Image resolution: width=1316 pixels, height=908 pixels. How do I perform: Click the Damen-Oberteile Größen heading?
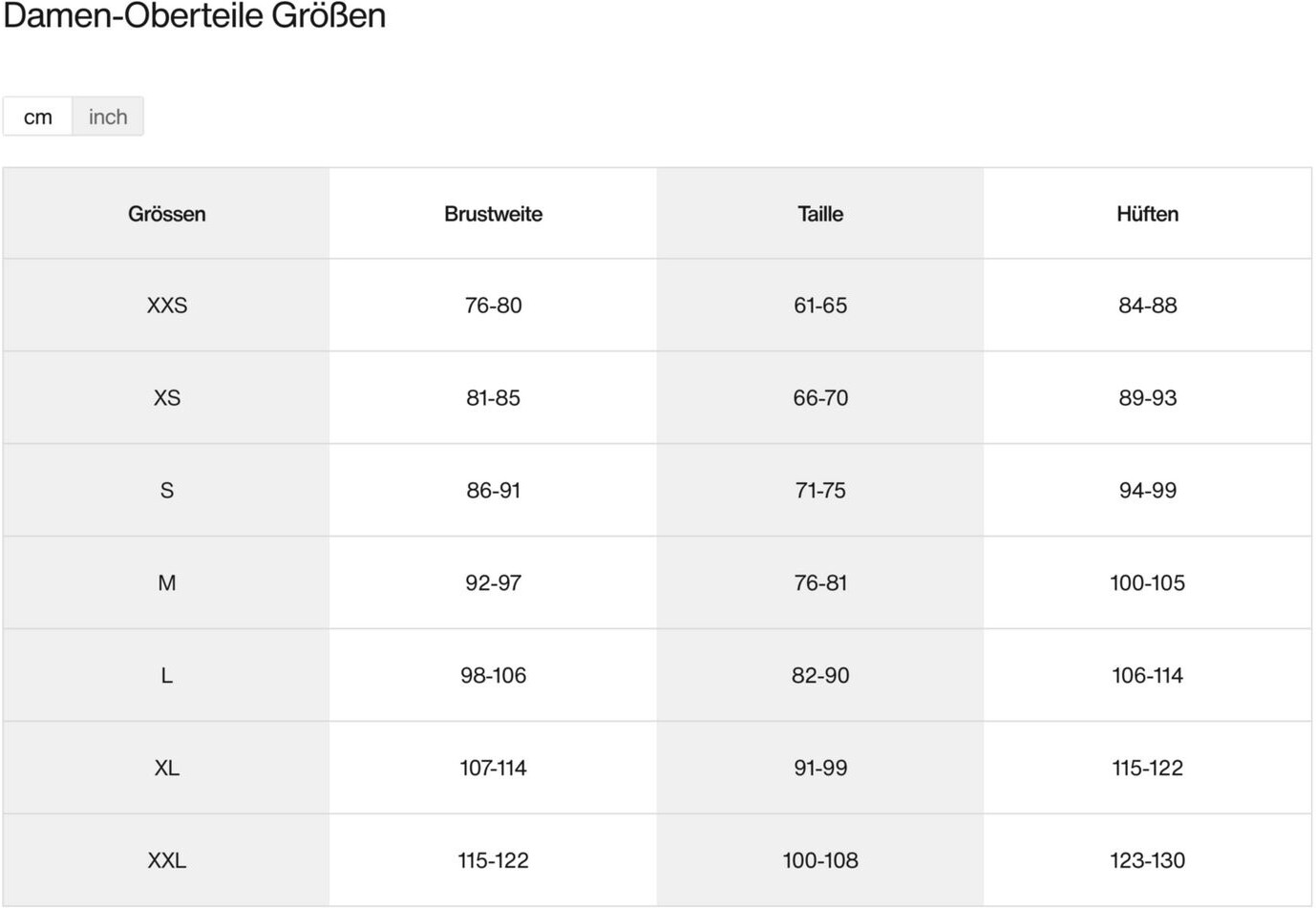[195, 16]
